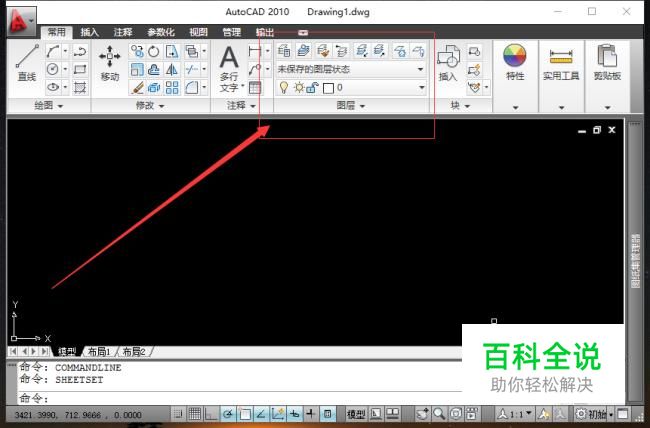
Task: Switch to the 常用 (Home) ribbon tab
Action: 56,32
